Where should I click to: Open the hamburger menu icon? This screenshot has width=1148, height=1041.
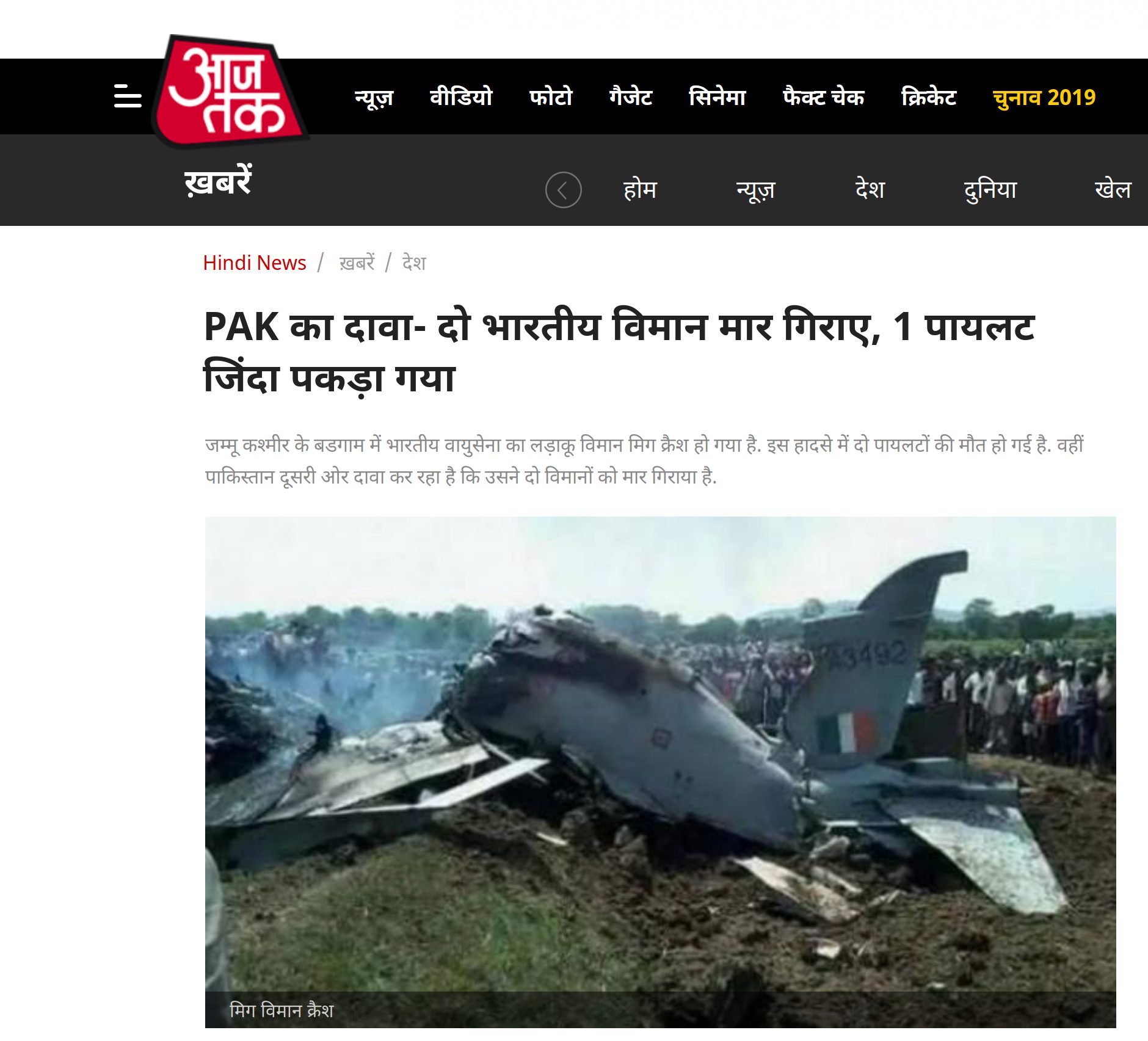click(x=128, y=96)
